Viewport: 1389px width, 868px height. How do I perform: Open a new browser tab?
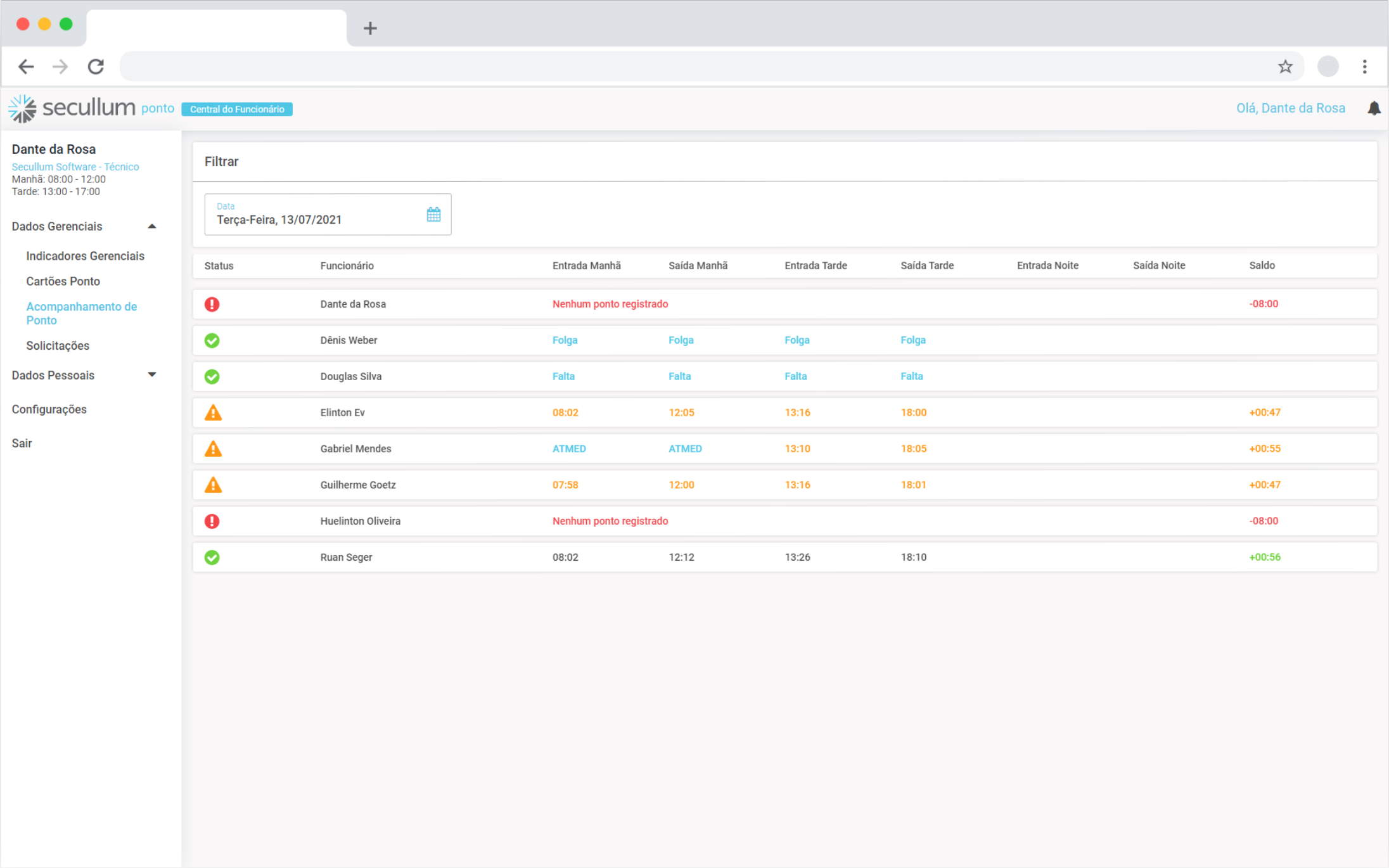coord(370,28)
